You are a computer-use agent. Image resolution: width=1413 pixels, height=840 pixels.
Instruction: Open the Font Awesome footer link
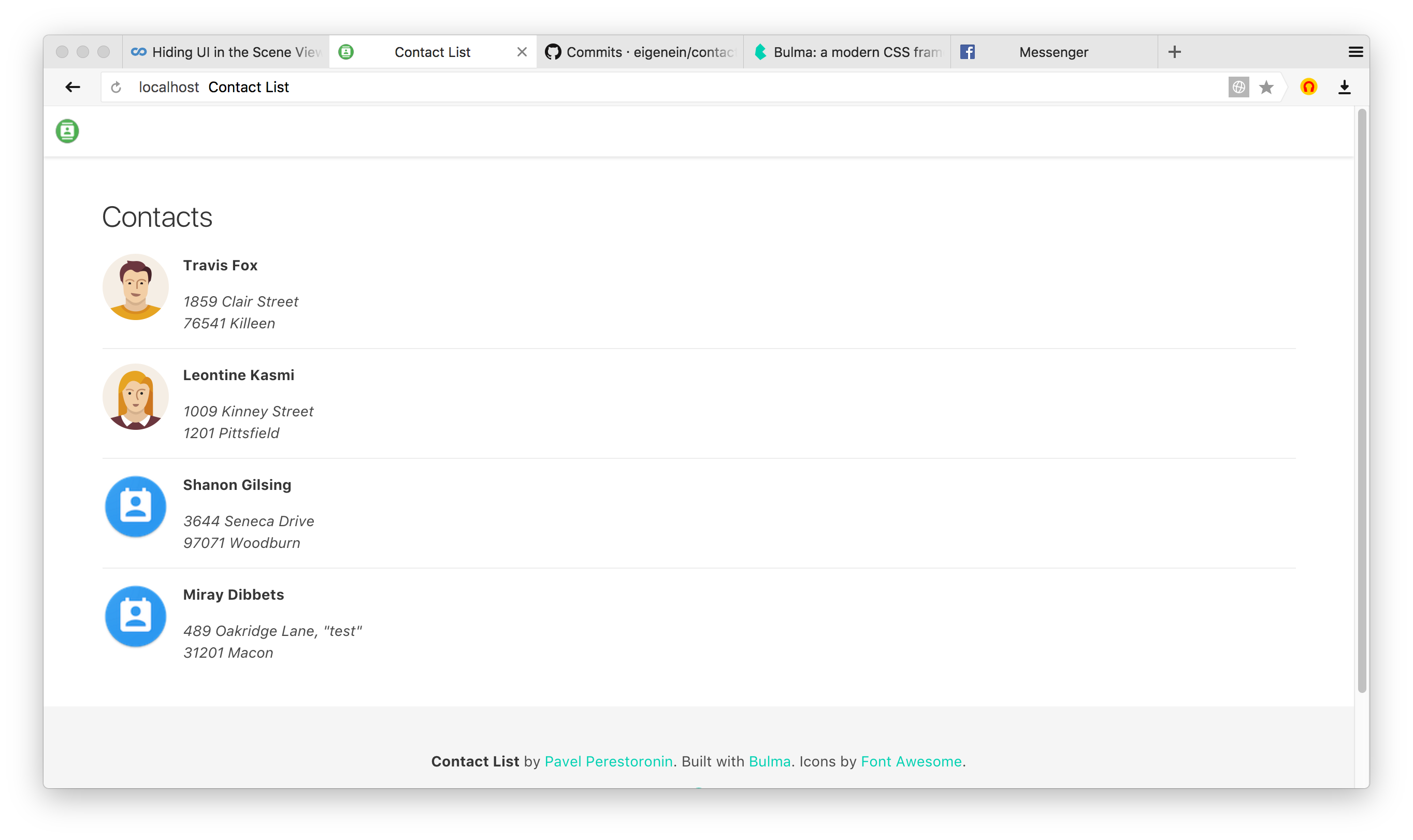pyautogui.click(x=911, y=761)
